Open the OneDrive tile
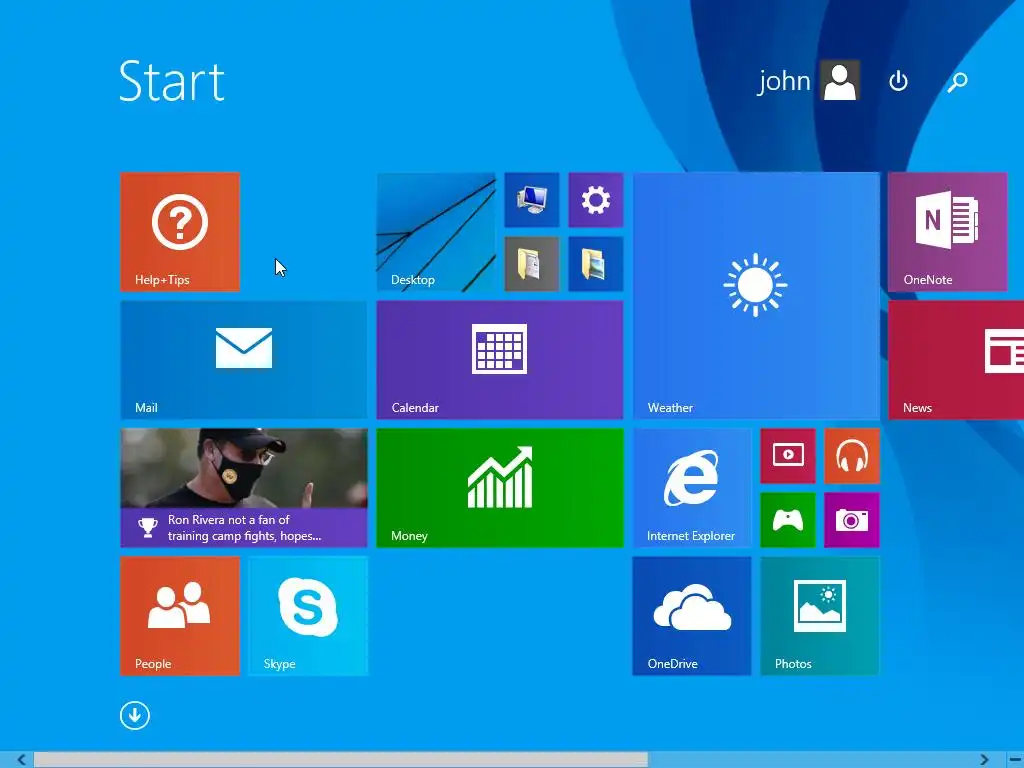Viewport: 1024px width, 768px height. pos(692,616)
